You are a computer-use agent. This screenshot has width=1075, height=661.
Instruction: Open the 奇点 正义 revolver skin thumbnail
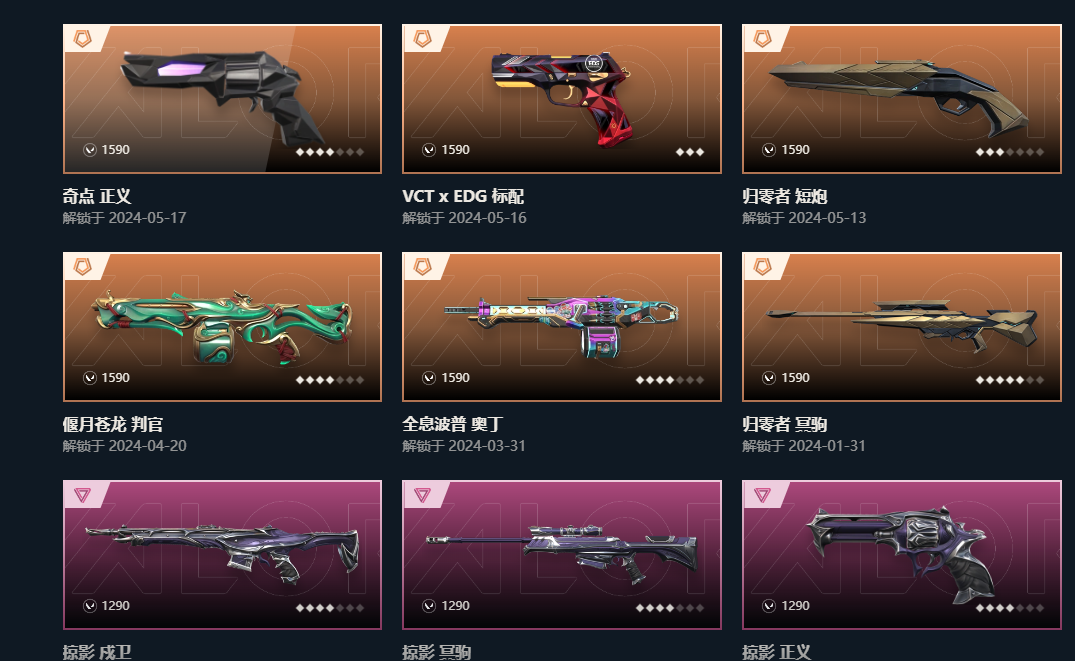(222, 99)
